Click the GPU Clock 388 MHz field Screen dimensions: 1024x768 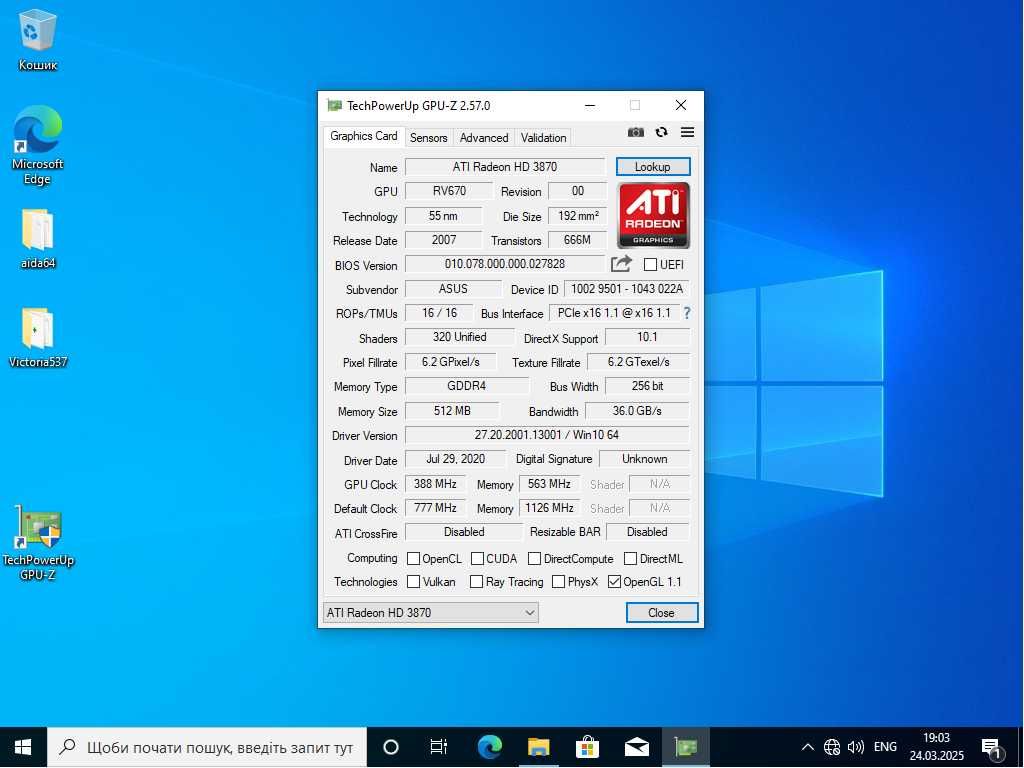435,484
